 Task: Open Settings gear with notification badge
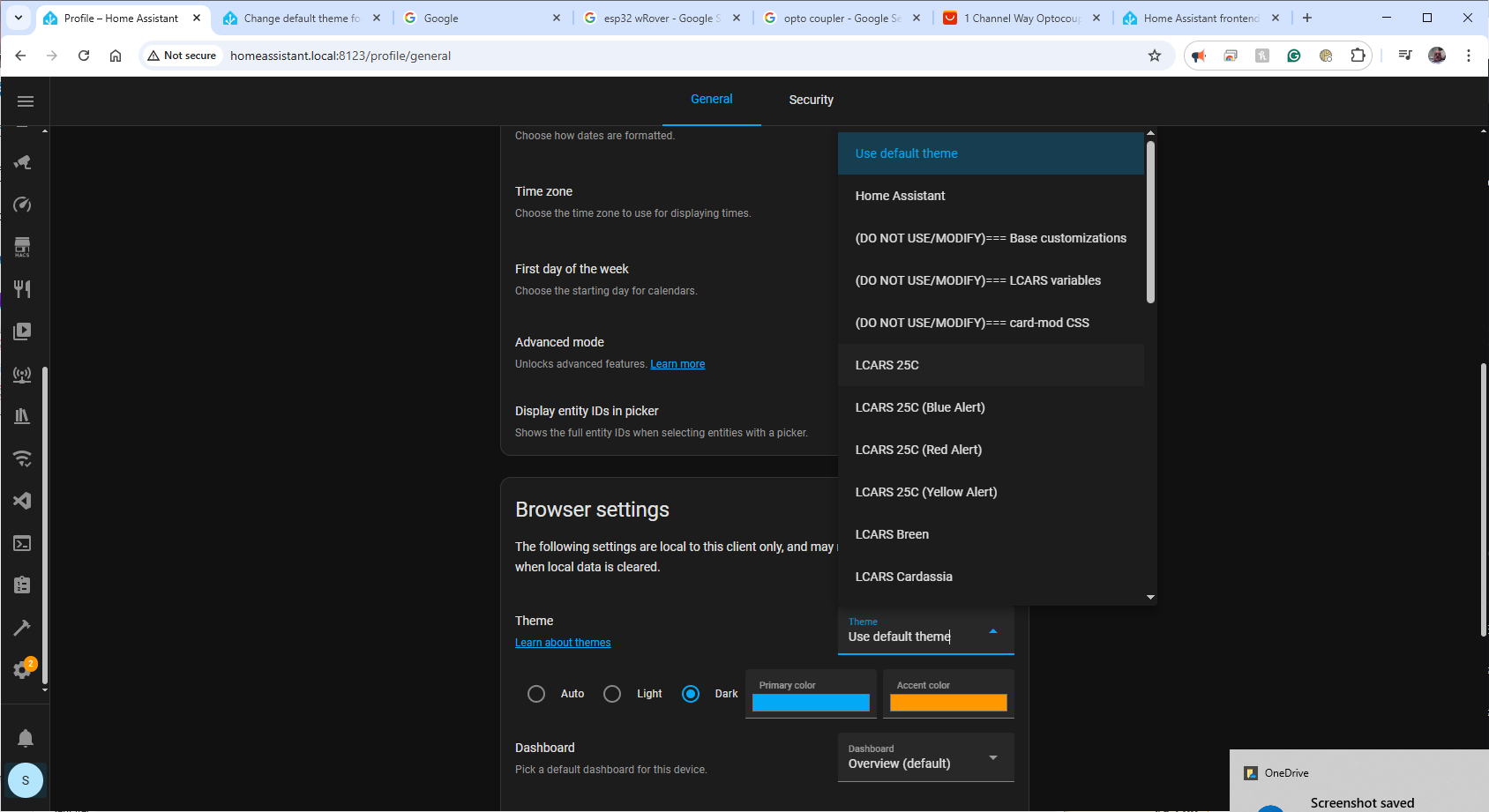22,670
